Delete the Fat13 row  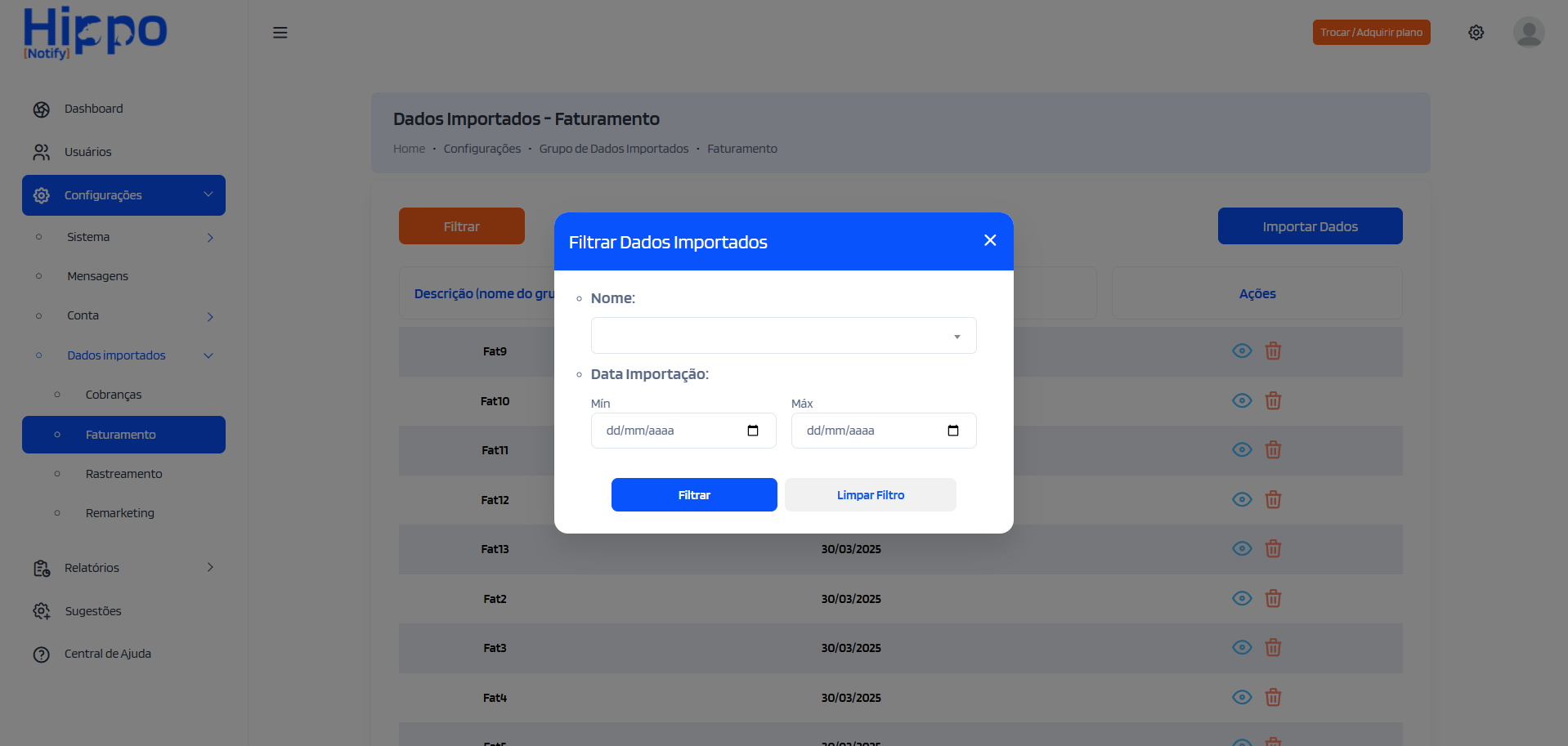click(1273, 548)
